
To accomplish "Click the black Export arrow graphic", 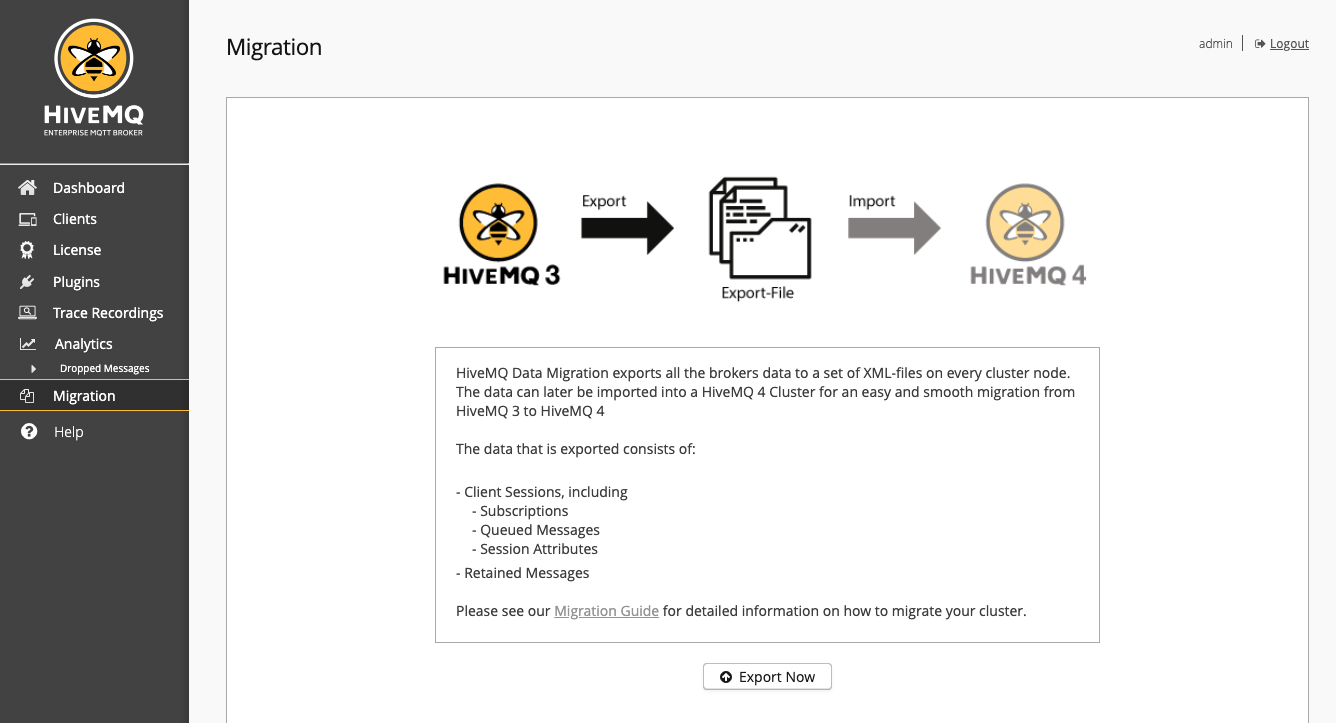I will [x=627, y=229].
